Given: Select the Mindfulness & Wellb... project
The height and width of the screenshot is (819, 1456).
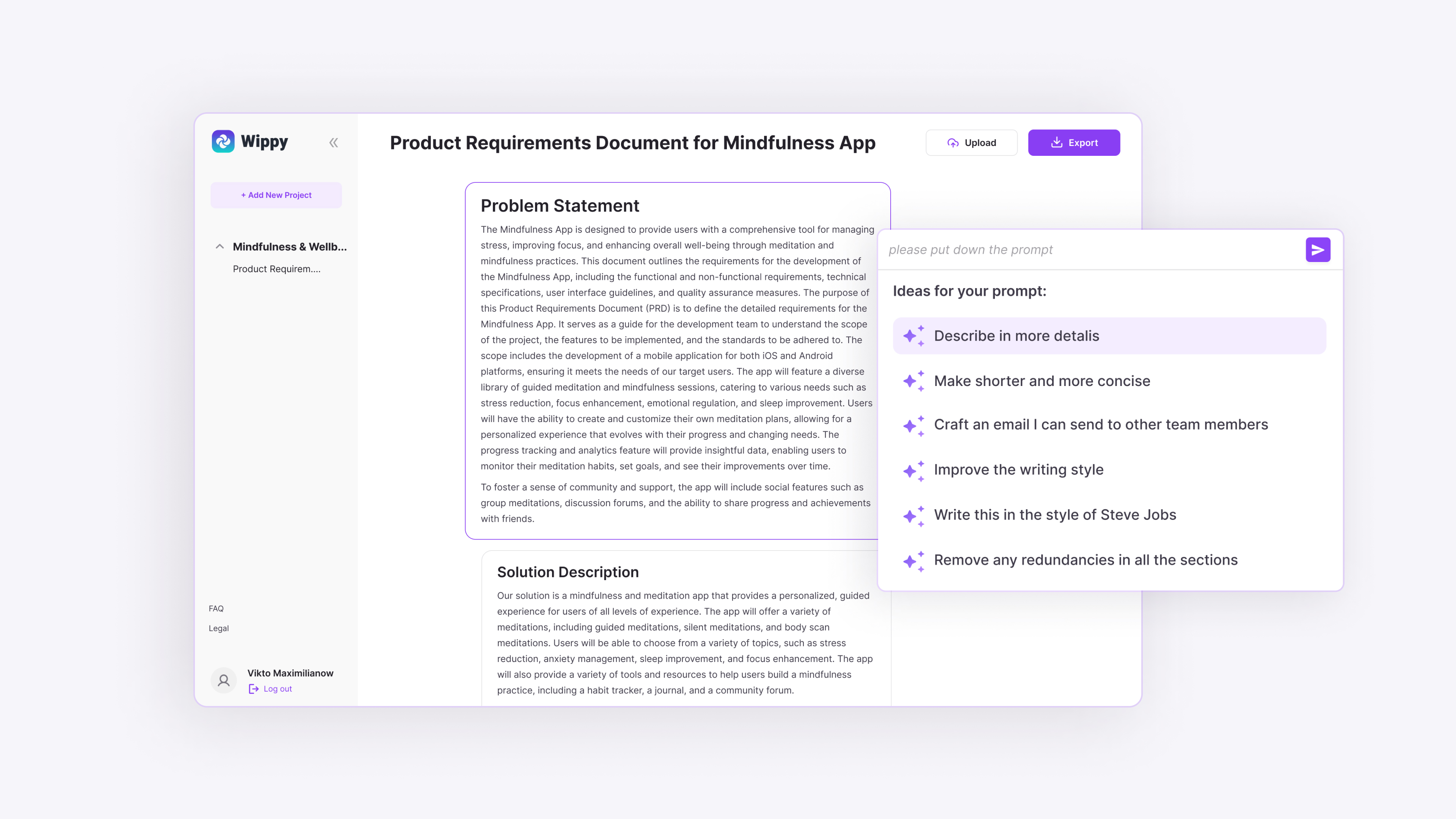Looking at the screenshot, I should point(289,246).
